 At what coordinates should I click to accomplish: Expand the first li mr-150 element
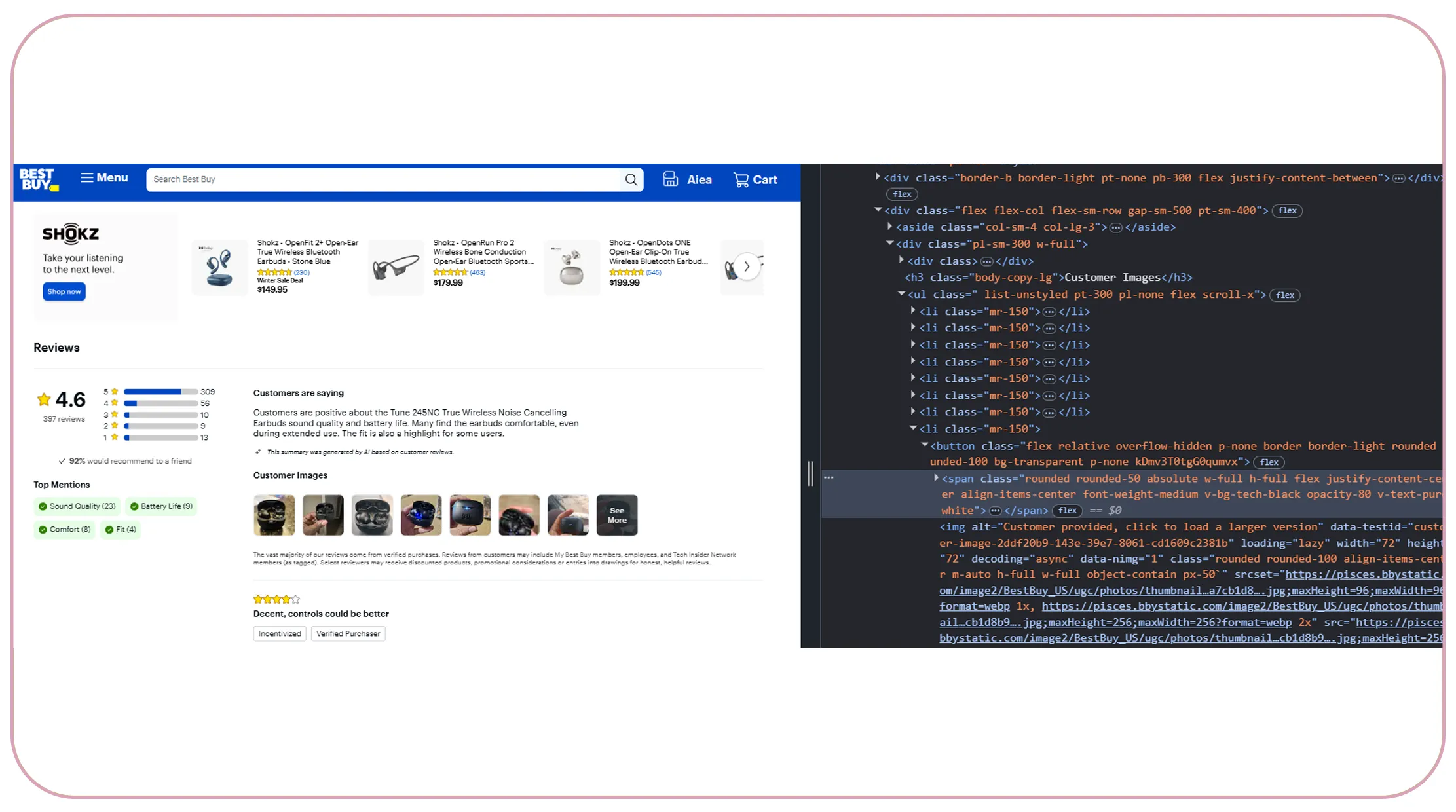912,311
